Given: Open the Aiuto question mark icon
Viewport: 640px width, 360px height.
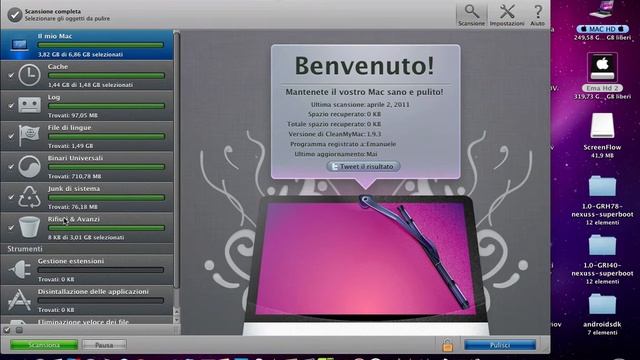Looking at the screenshot, I should 538,11.
